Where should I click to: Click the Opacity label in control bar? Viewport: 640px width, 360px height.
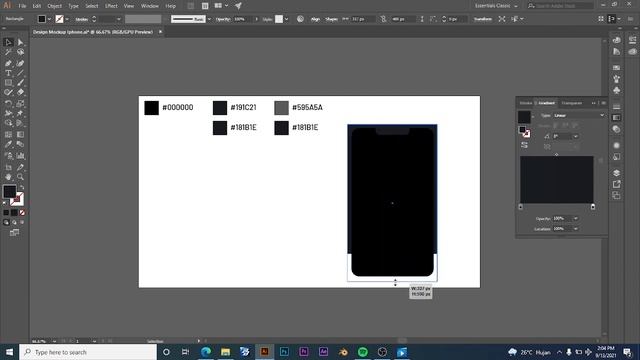tap(223, 19)
